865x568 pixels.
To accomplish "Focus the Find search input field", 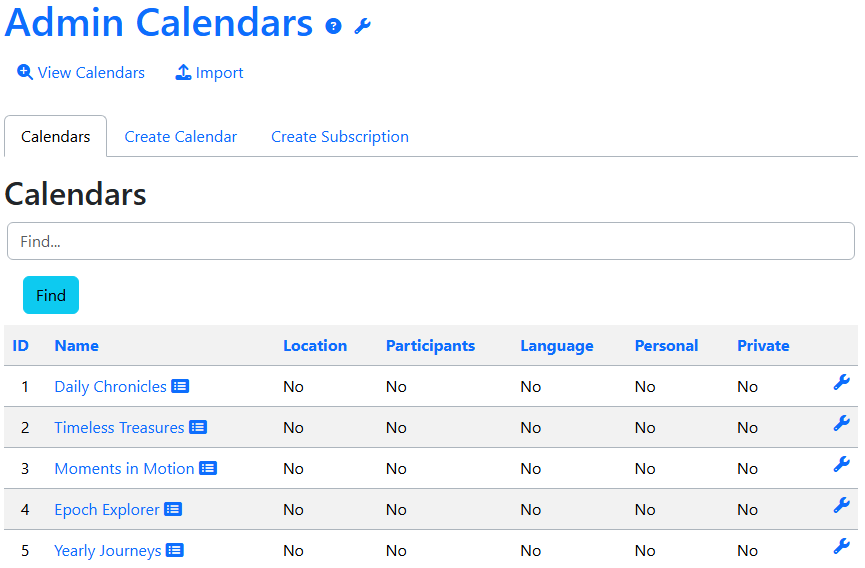I will pyautogui.click(x=431, y=242).
